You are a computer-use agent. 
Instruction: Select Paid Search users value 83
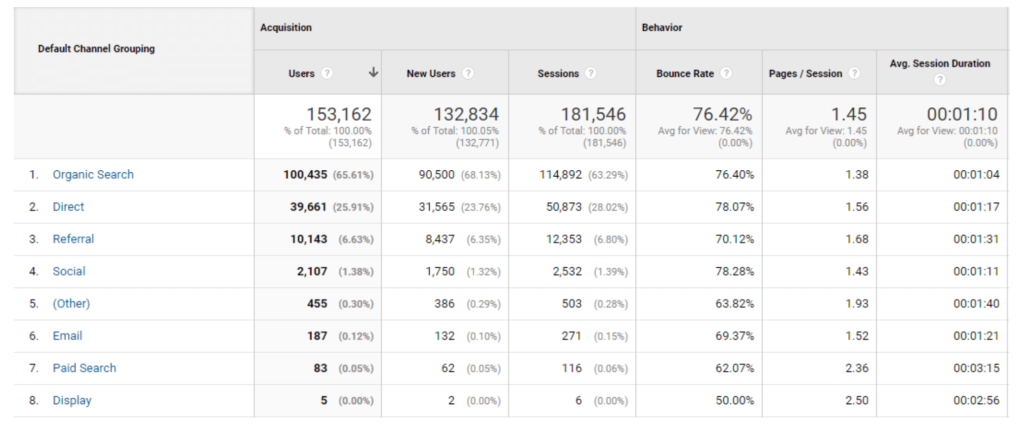tap(321, 368)
